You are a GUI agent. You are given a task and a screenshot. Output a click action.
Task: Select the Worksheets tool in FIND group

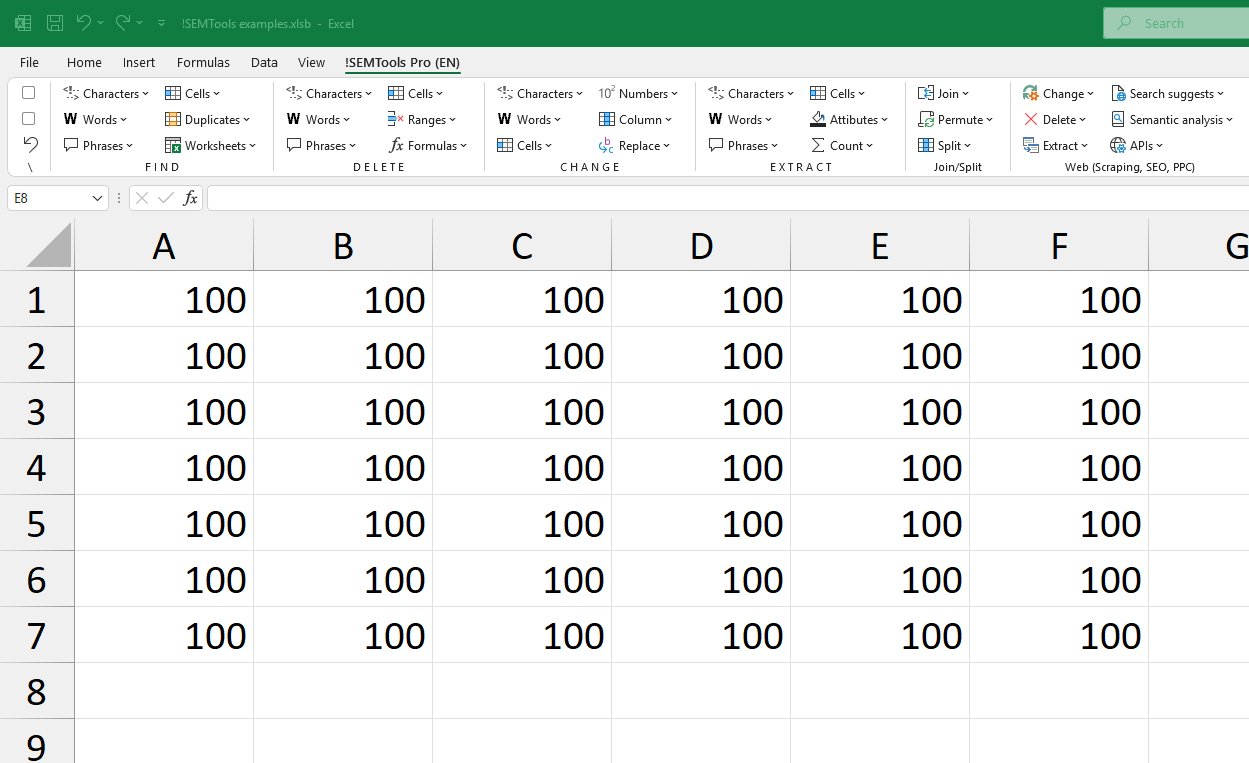[211, 145]
